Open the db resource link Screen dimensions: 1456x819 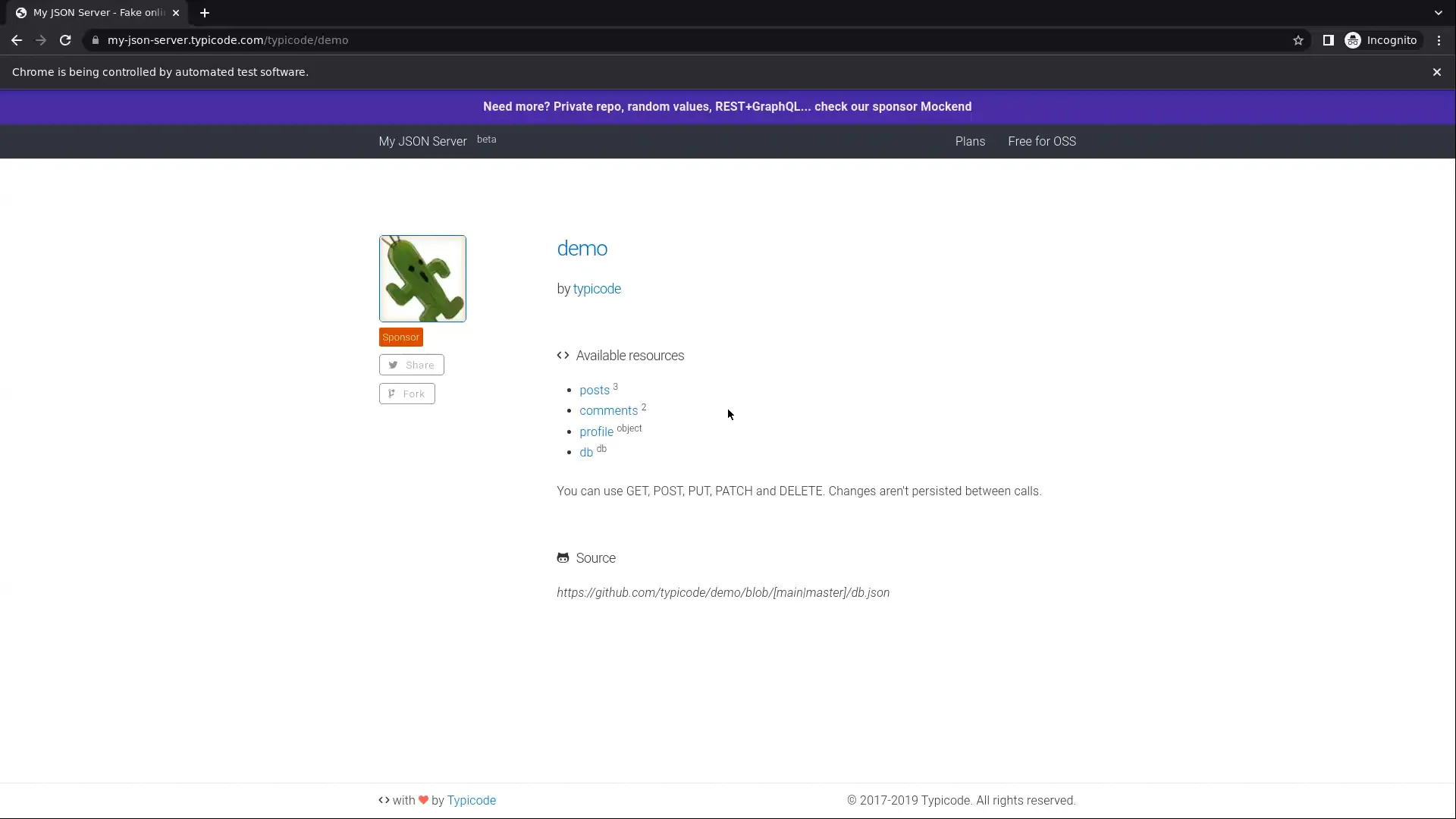[x=586, y=452]
